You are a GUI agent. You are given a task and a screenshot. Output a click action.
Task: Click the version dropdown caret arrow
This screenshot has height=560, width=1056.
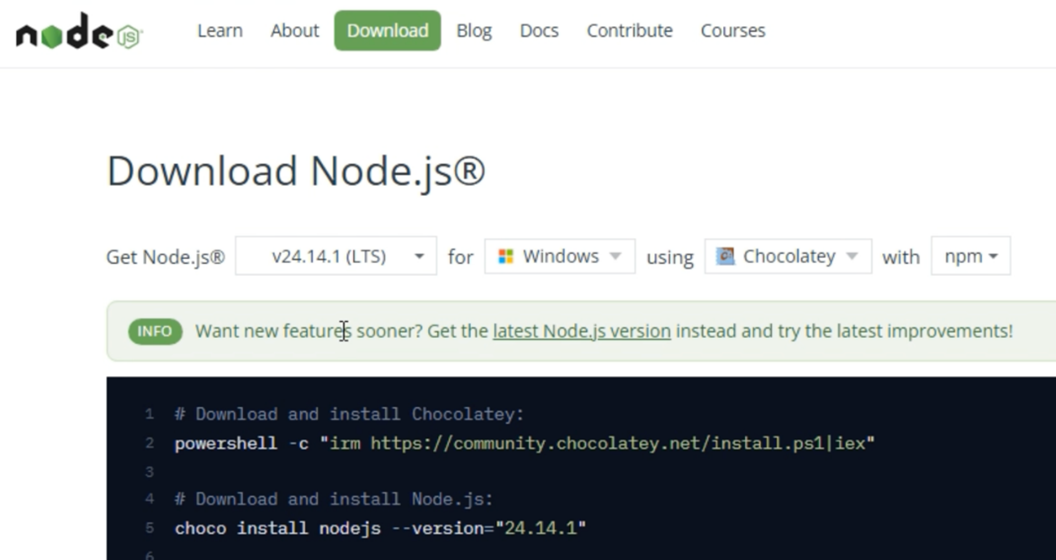click(x=419, y=256)
